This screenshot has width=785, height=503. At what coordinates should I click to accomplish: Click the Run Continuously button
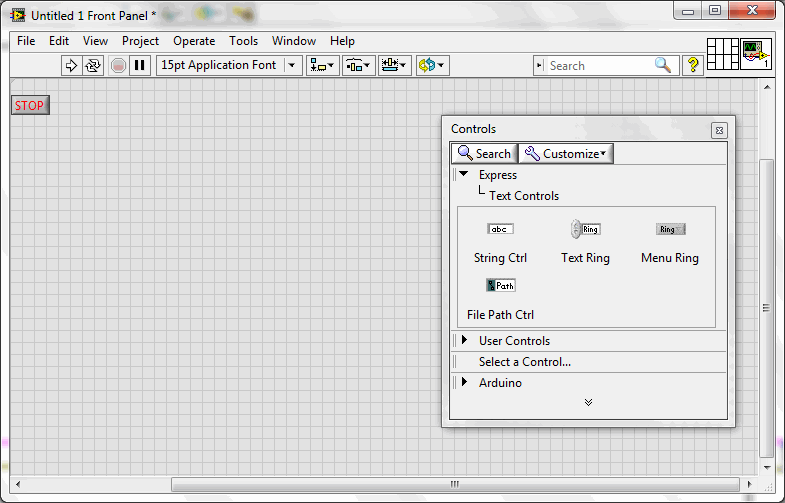(93, 66)
